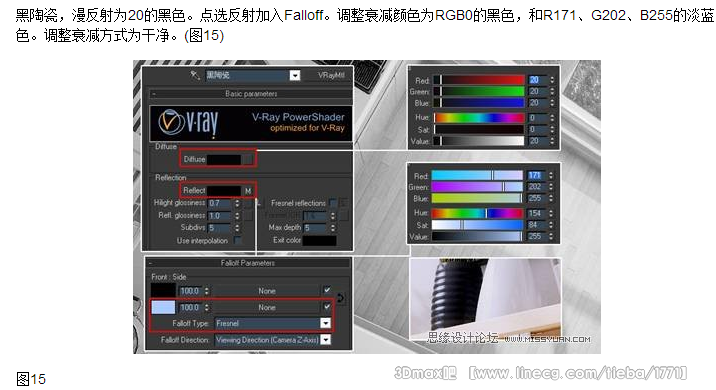The width and height of the screenshot is (716, 390).
Task: Click the Refl. glossiness spinner arrows
Action: (x=237, y=216)
